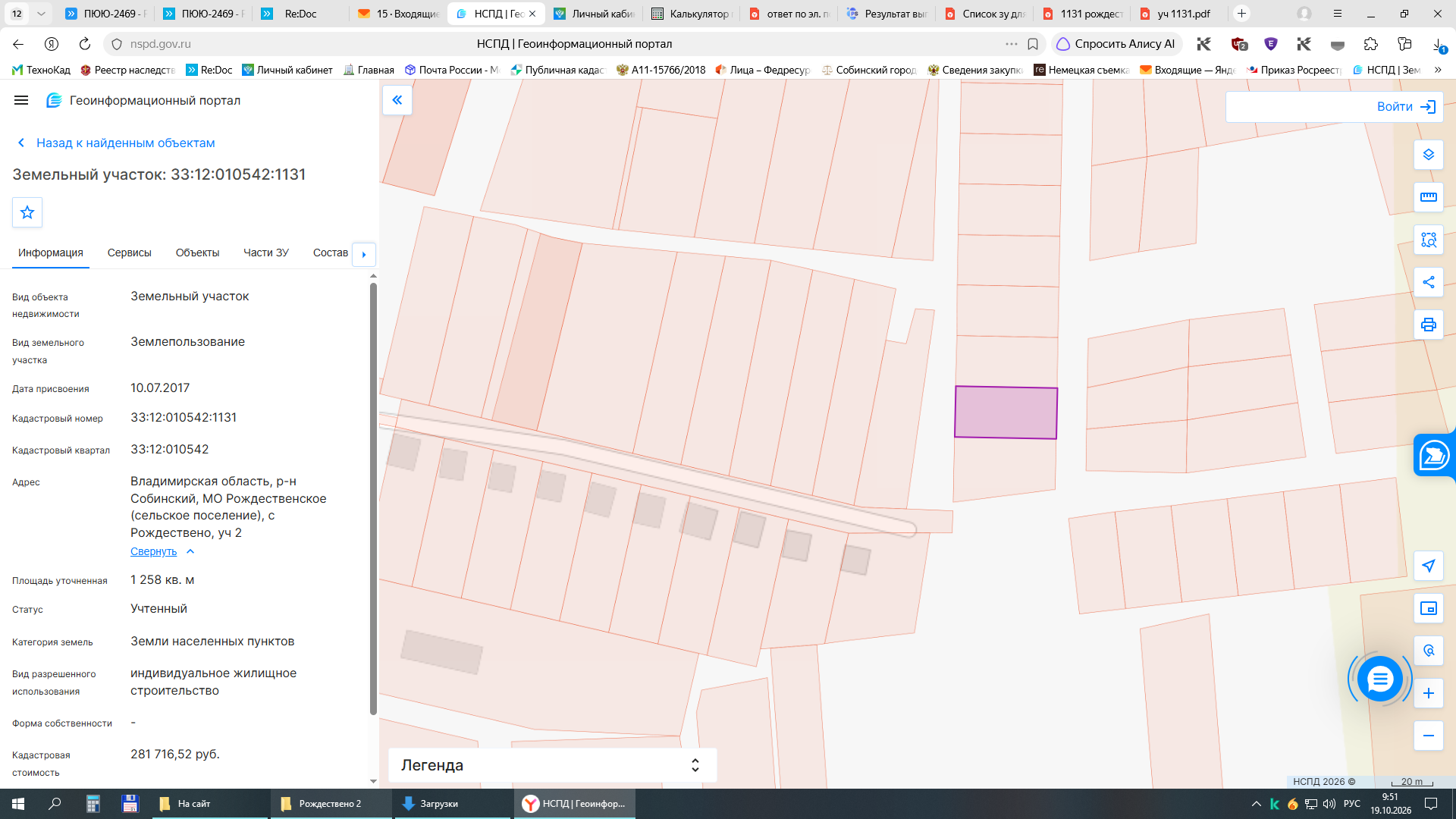Expand the Легенда panel

coord(552,765)
